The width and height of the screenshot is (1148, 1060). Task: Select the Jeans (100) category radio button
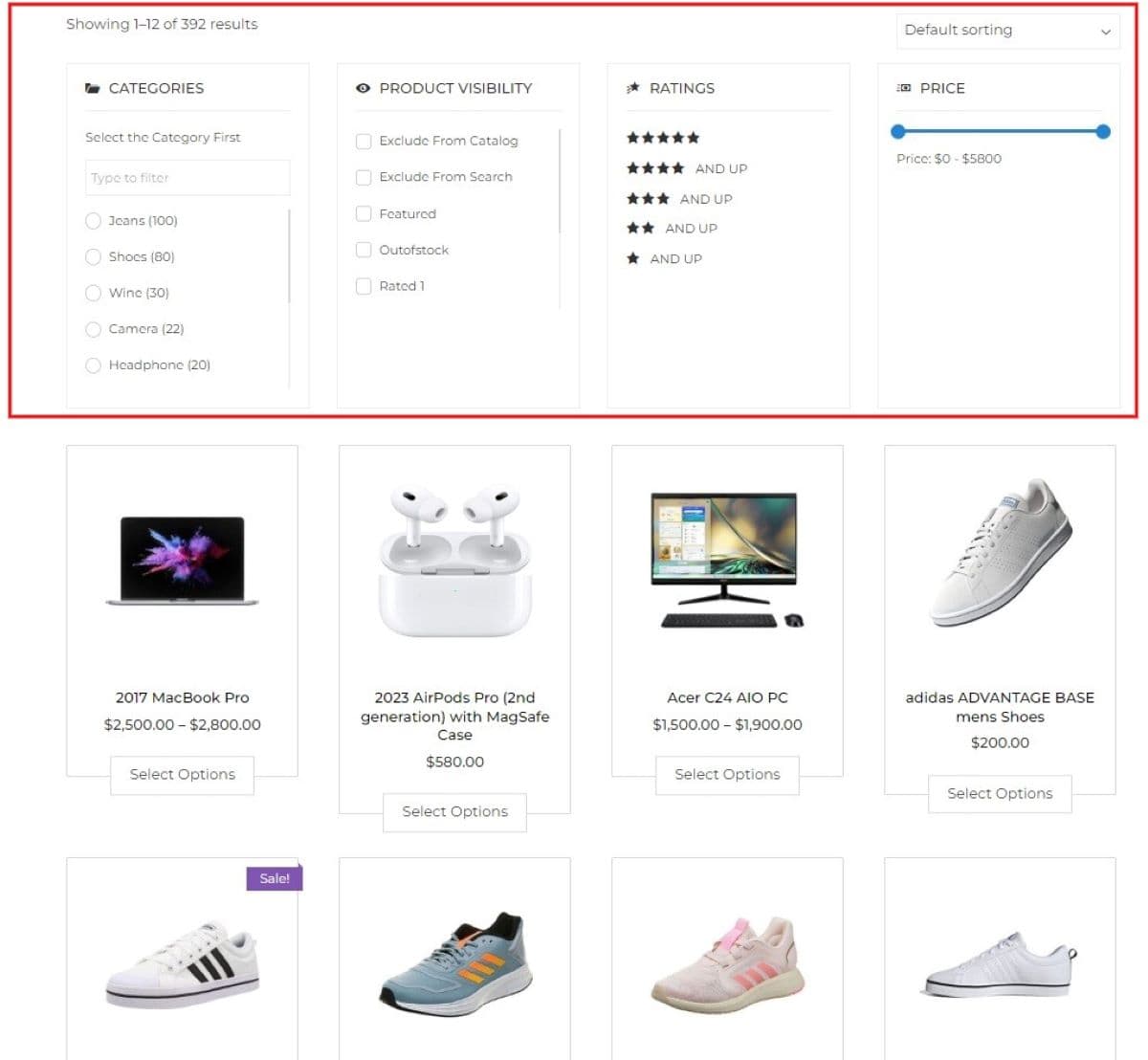click(x=93, y=221)
